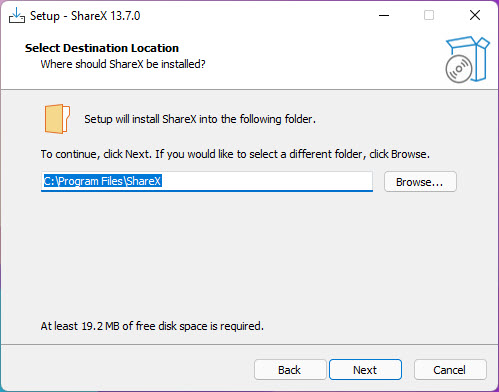Viewport: 499px width, 392px height.
Task: Click the 'Where should ShareX be installed?' subtitle
Action: [x=123, y=64]
